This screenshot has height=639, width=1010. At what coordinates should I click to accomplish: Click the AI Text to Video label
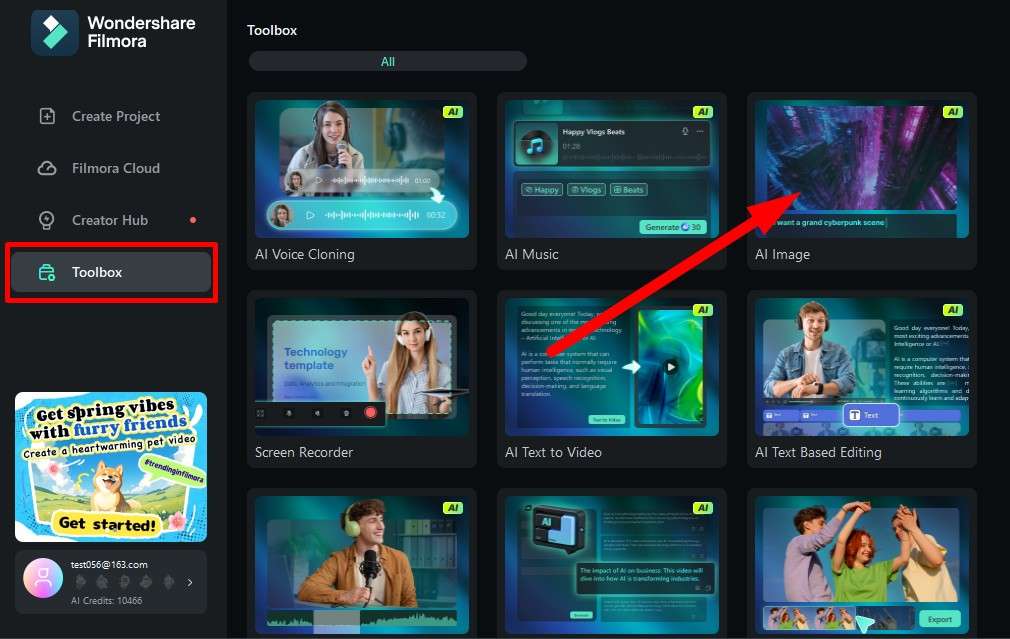pyautogui.click(x=553, y=452)
